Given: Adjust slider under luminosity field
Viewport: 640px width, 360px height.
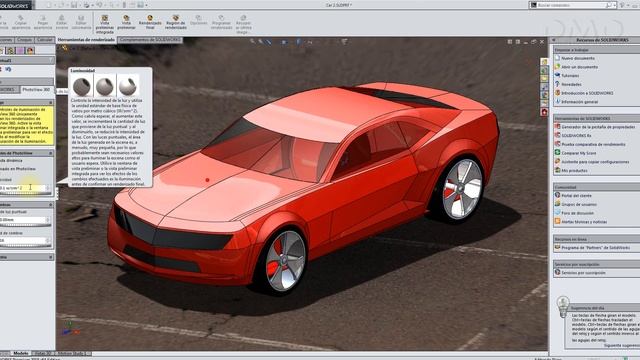Looking at the screenshot, I should [x=24, y=193].
